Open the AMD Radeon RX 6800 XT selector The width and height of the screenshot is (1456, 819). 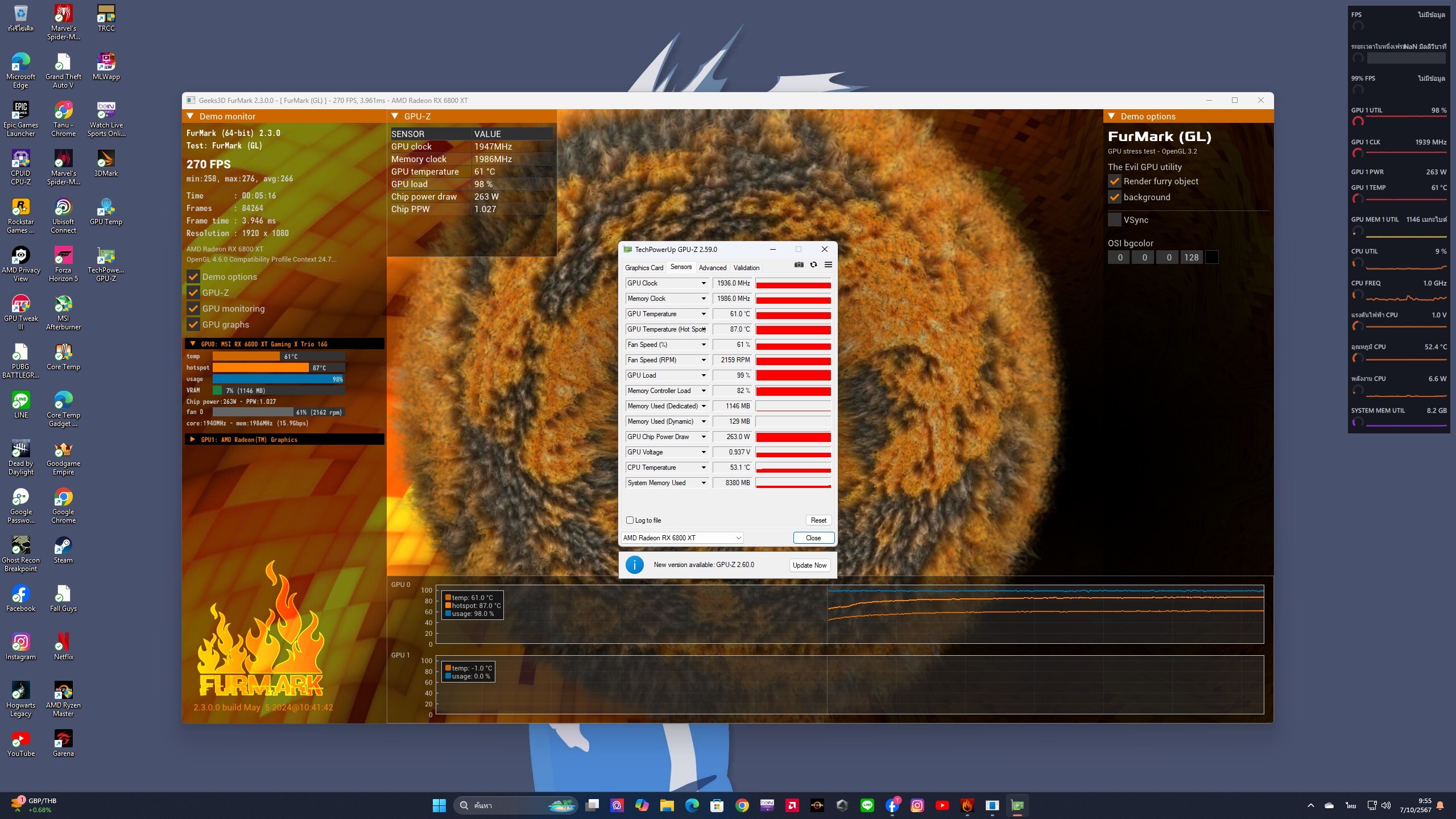point(682,538)
